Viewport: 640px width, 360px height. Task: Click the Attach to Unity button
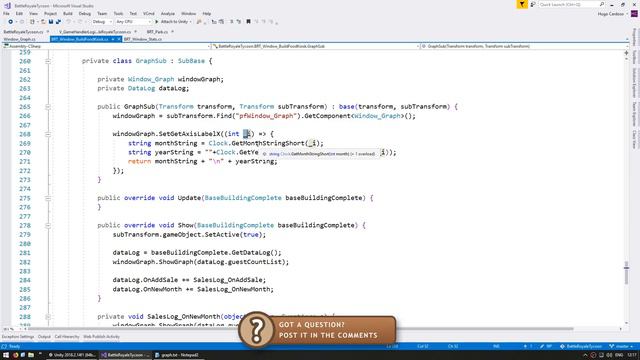pos(173,22)
